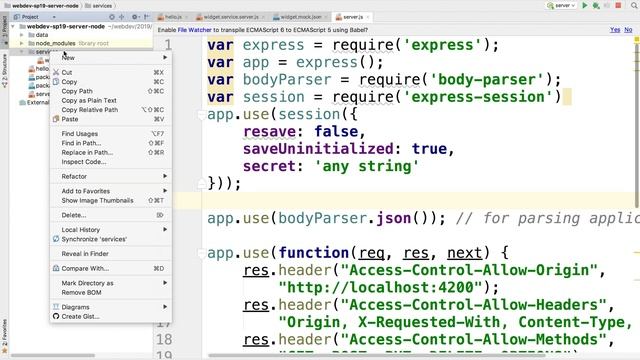Select the node_modules library root row
640x360 pixels.
coord(81,43)
